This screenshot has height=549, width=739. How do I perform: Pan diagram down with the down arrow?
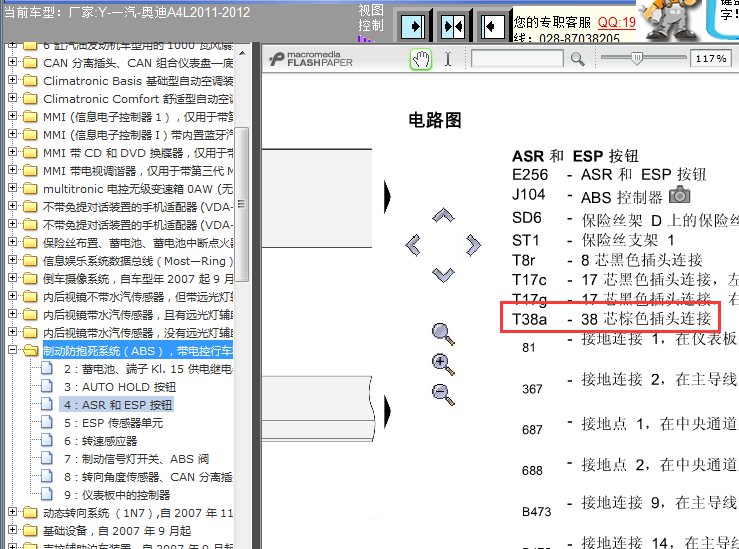443,274
